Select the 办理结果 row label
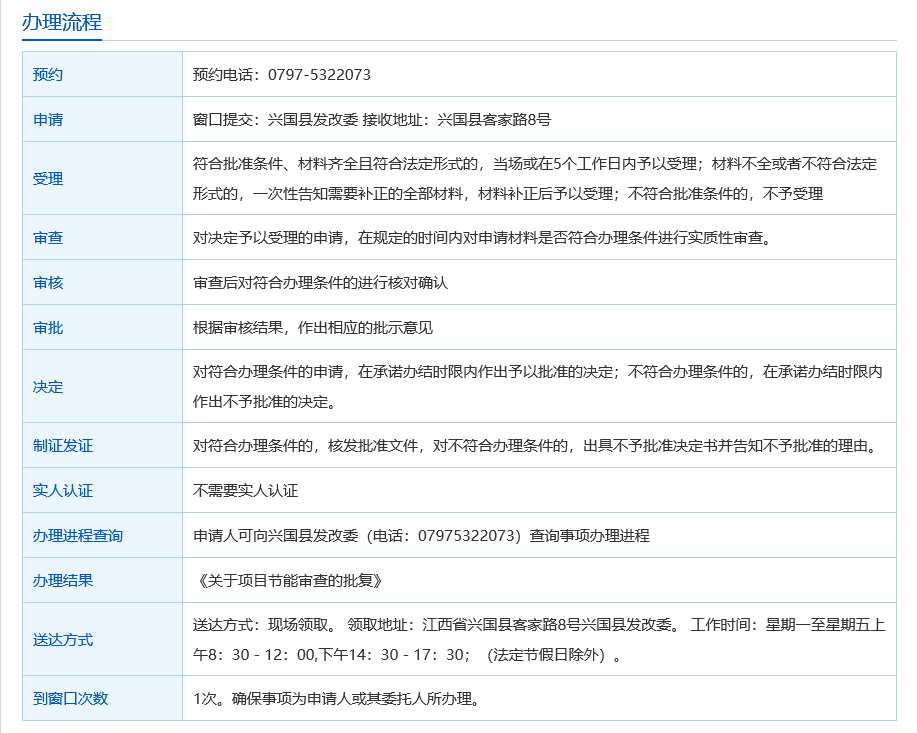917x733 pixels. tap(63, 581)
